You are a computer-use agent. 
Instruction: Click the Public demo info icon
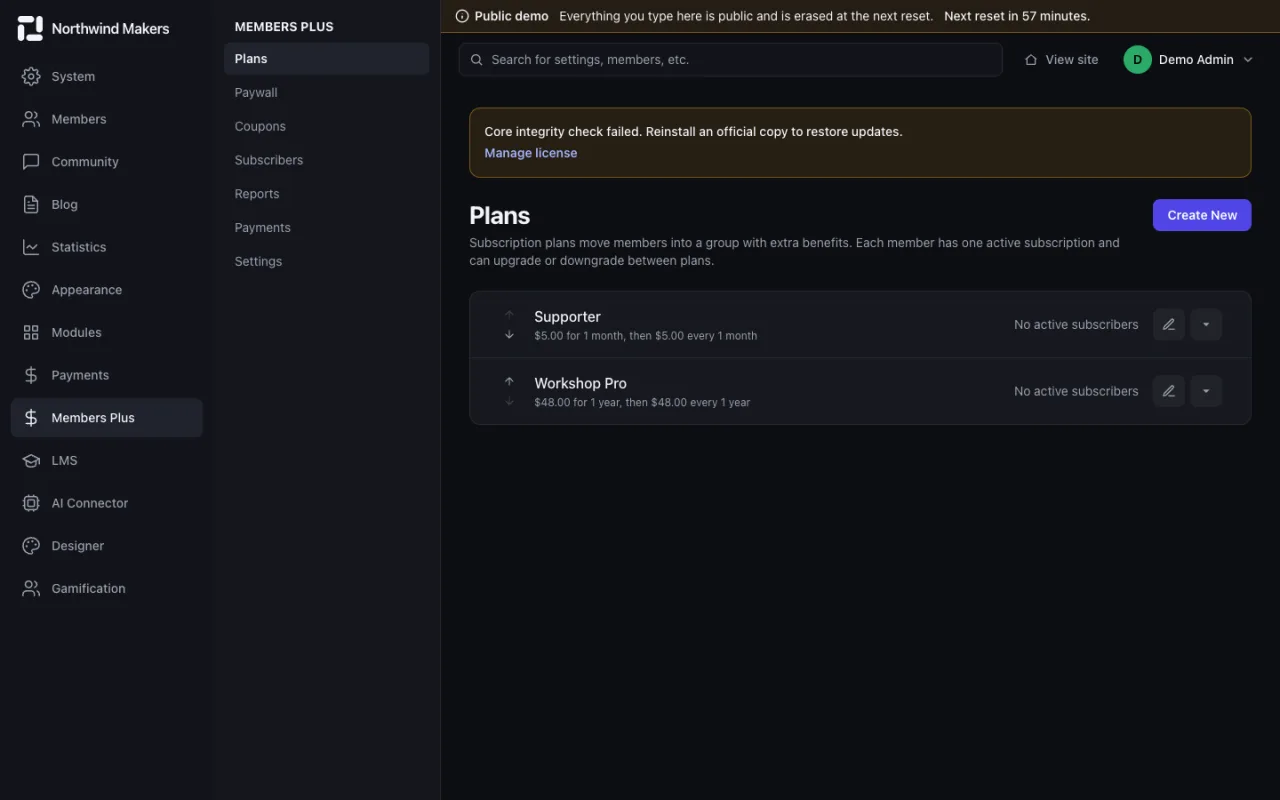pos(462,16)
